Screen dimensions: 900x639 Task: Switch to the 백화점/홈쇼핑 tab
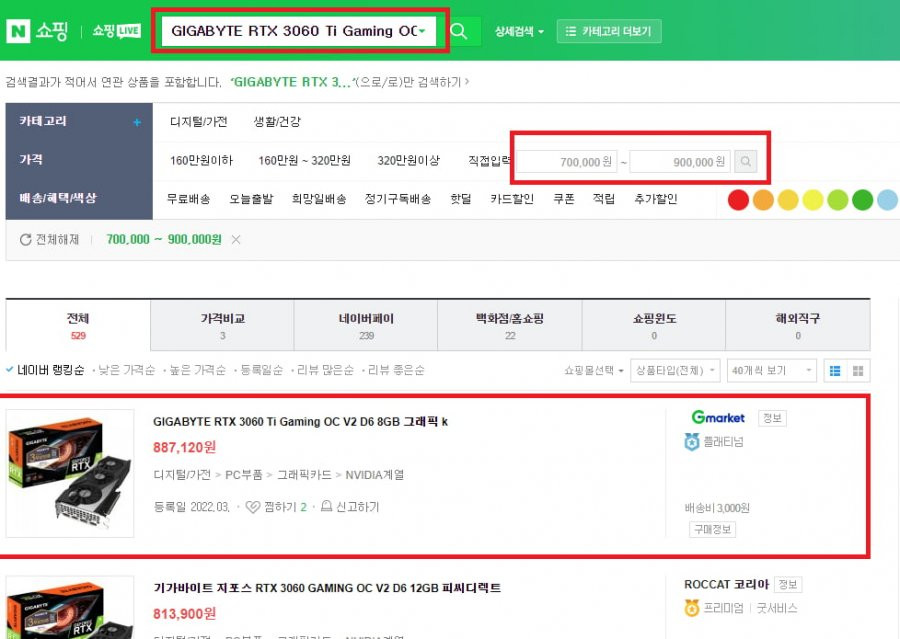(x=510, y=326)
